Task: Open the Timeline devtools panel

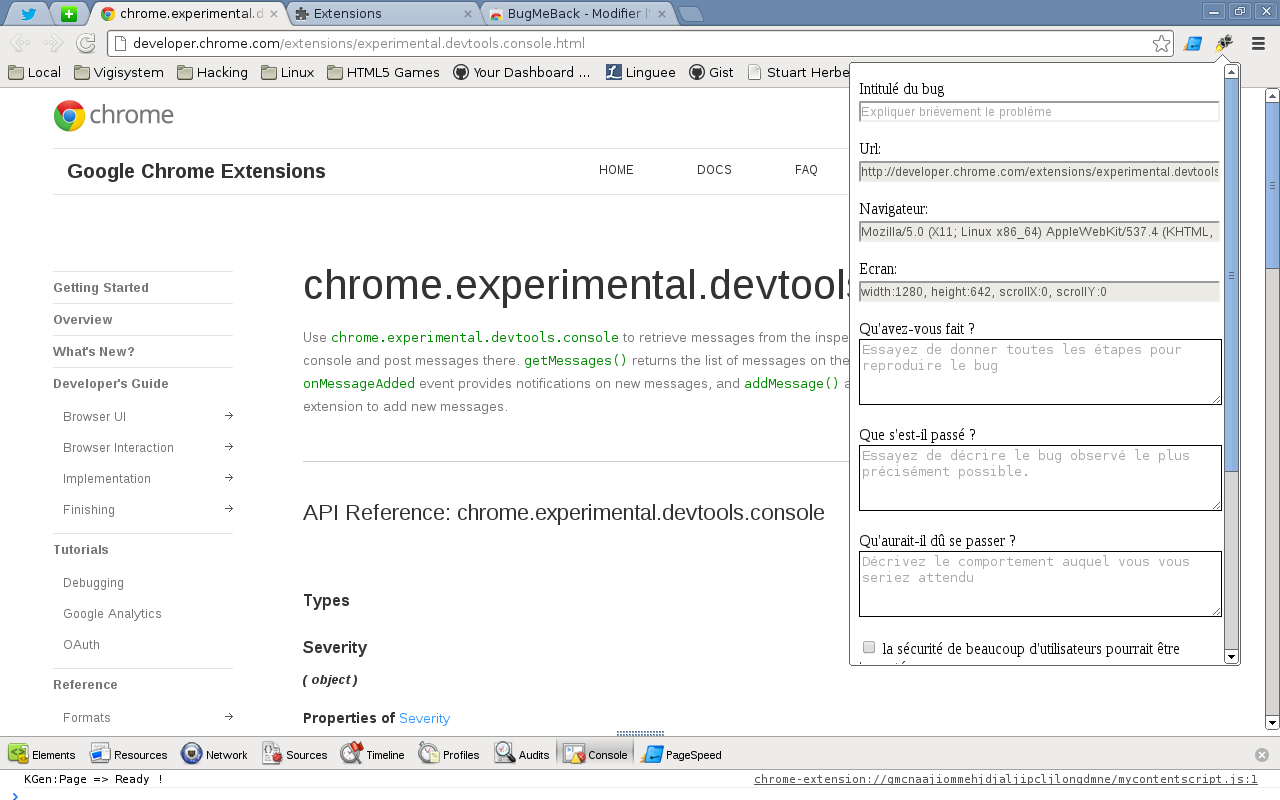Action: 373,754
